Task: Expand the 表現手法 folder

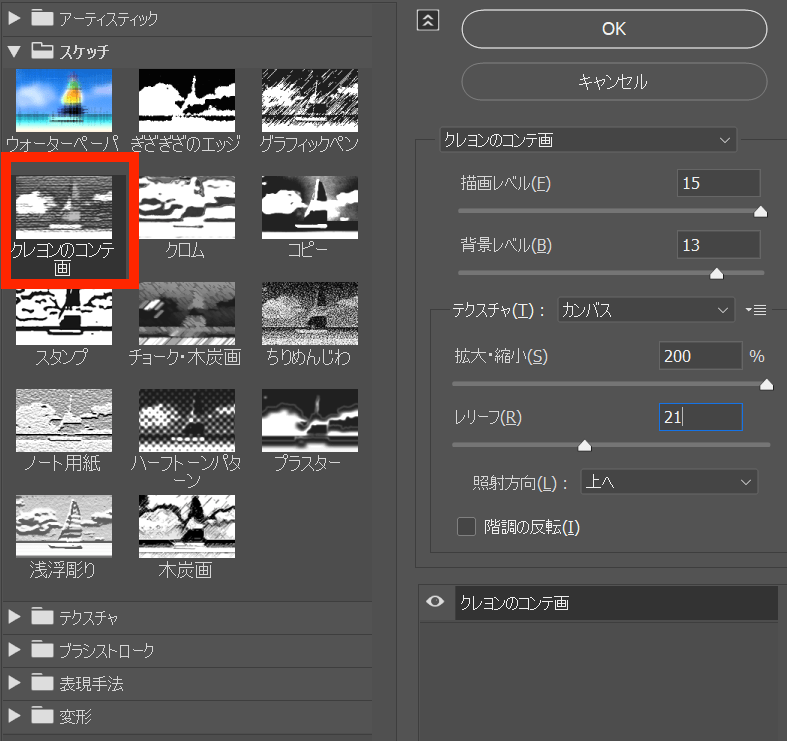Action: [15, 683]
